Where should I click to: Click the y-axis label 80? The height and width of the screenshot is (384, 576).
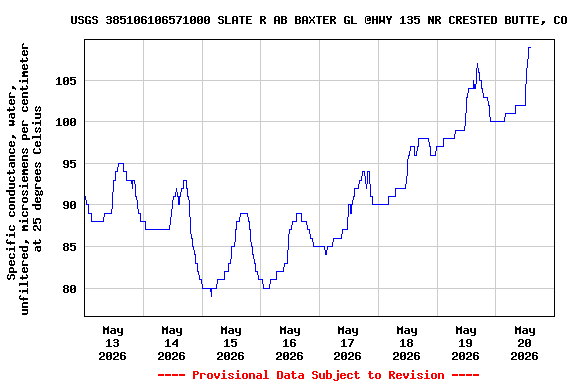(x=69, y=289)
